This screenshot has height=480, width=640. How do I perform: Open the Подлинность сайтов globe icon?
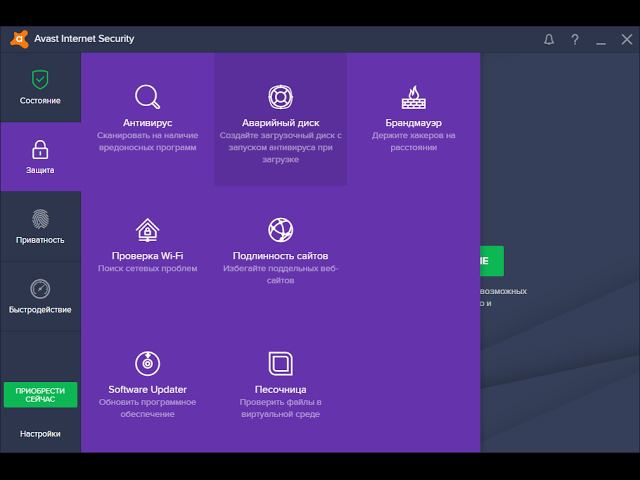280,230
